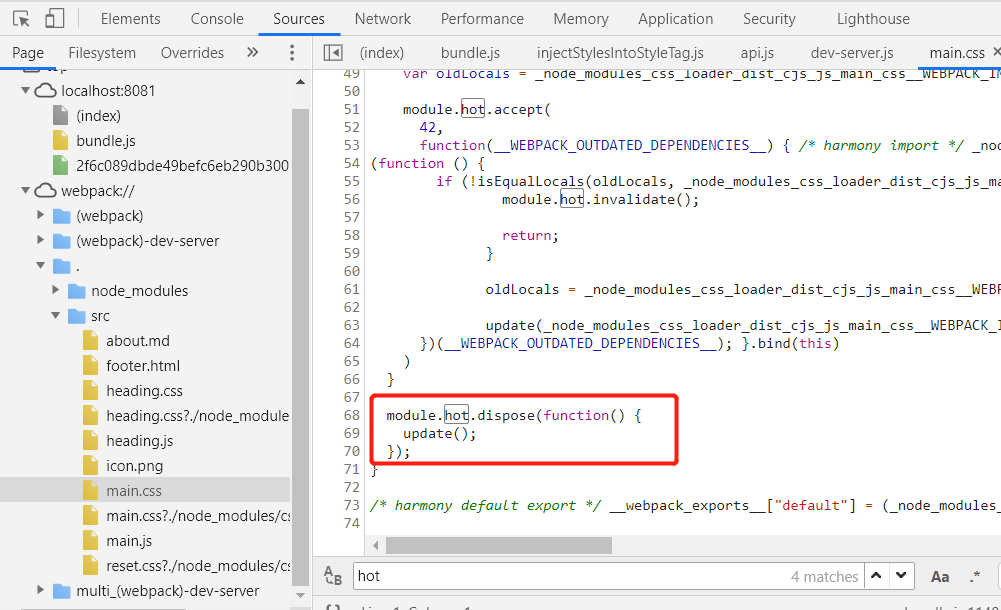Open the Network panel
This screenshot has height=610, width=1001.
tap(382, 19)
